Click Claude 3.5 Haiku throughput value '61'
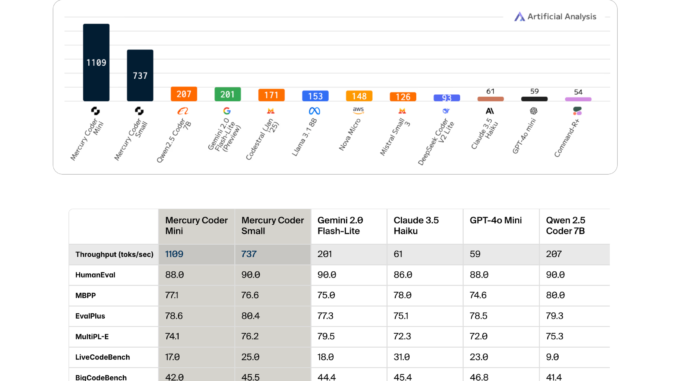678x381 pixels. coord(398,254)
